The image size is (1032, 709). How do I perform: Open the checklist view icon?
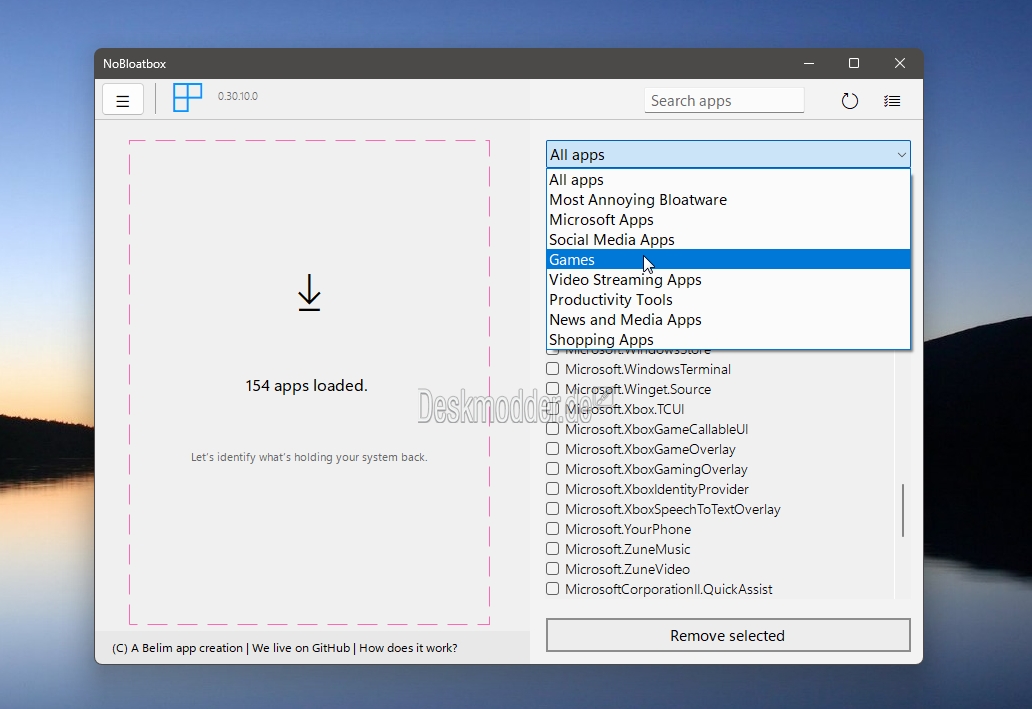click(892, 101)
